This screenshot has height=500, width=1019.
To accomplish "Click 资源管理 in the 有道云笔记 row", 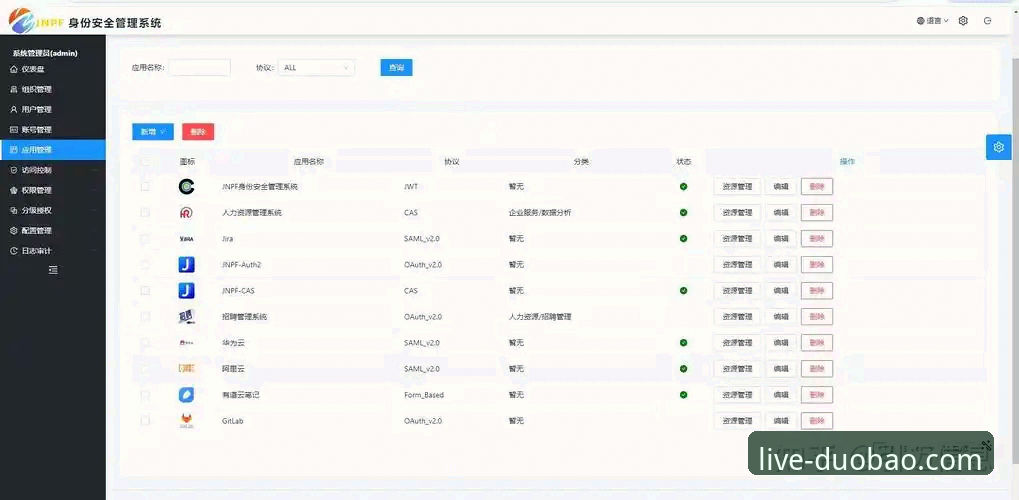I will click(x=737, y=395).
